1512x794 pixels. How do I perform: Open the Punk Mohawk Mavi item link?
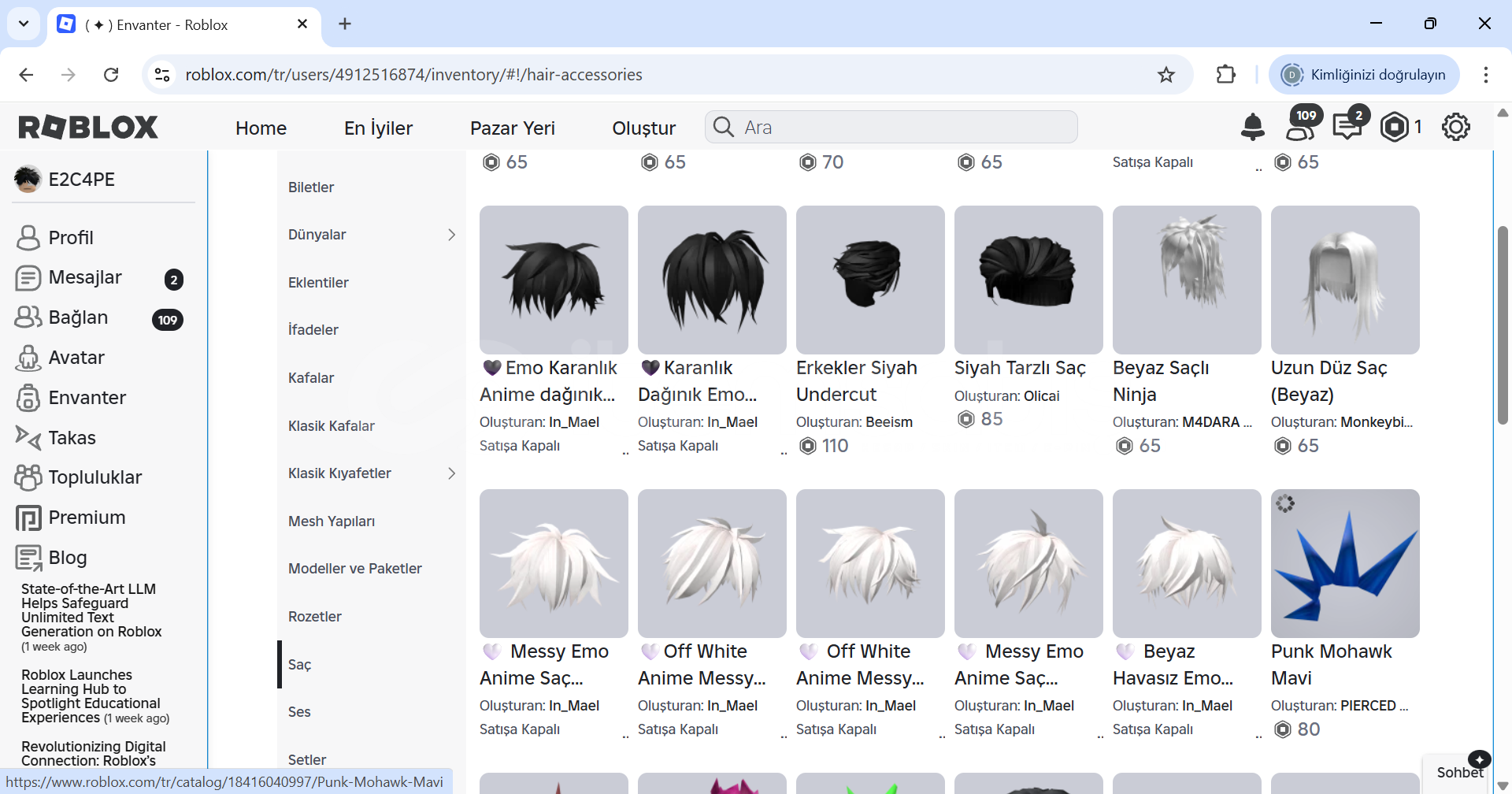pos(1331,665)
